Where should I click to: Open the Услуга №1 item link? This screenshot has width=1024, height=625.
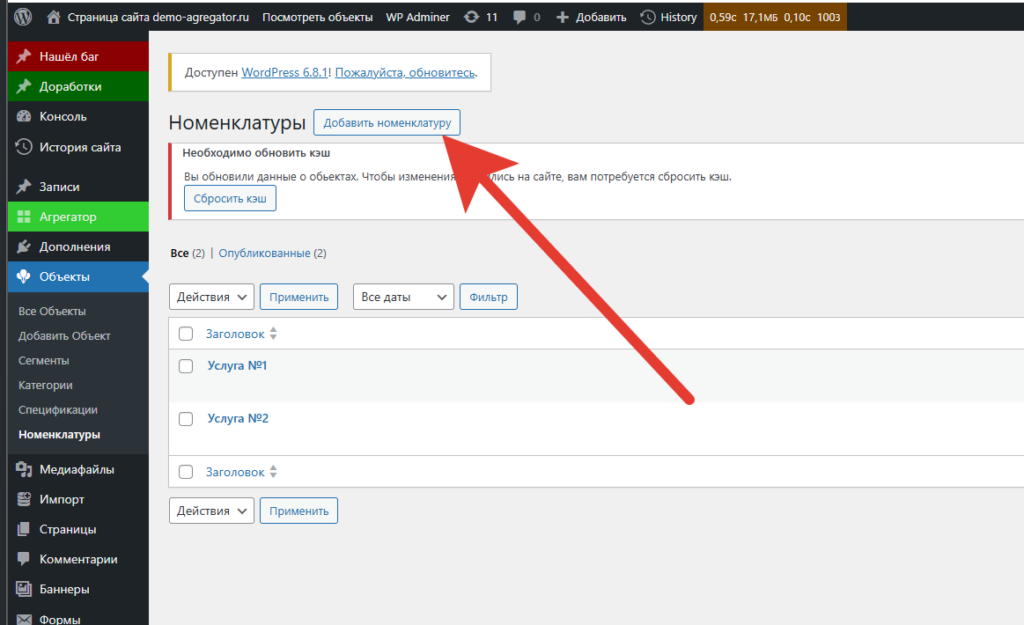coord(237,366)
